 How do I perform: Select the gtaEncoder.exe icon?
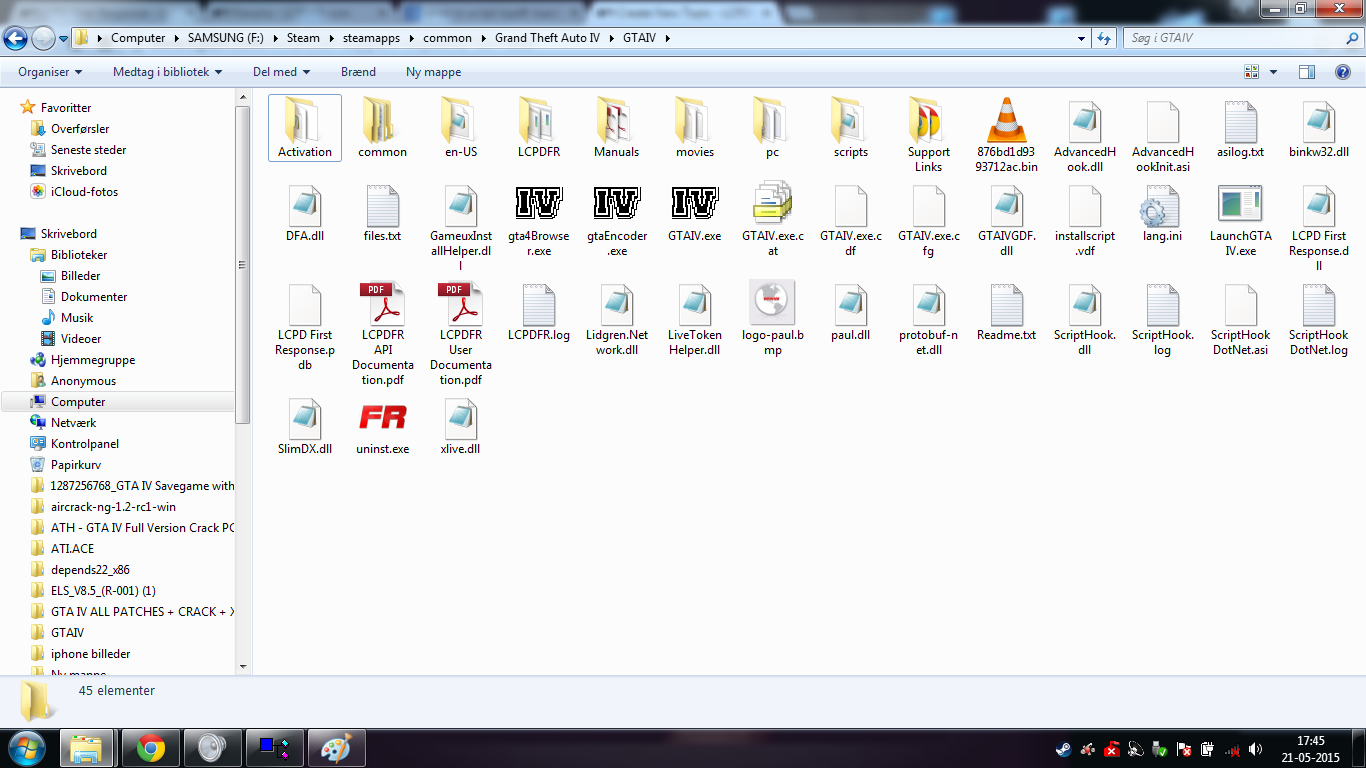click(x=617, y=204)
